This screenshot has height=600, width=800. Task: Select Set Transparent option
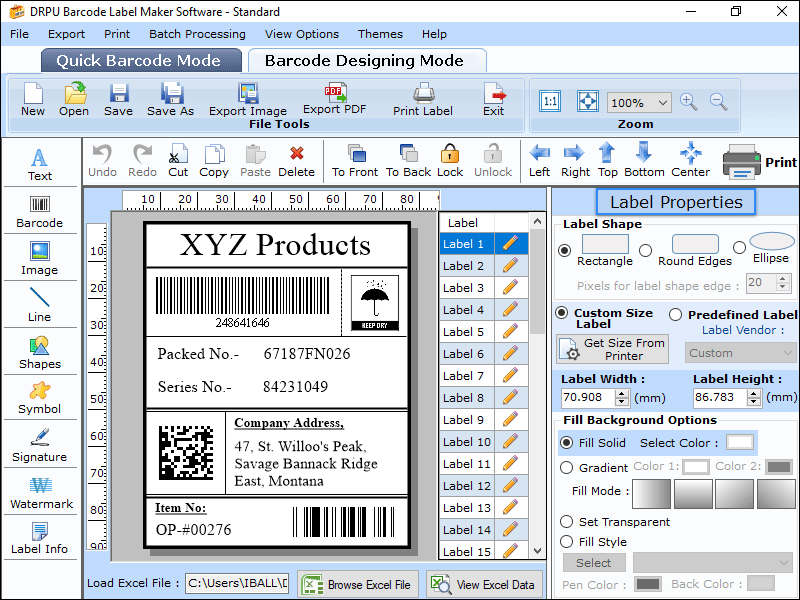566,522
